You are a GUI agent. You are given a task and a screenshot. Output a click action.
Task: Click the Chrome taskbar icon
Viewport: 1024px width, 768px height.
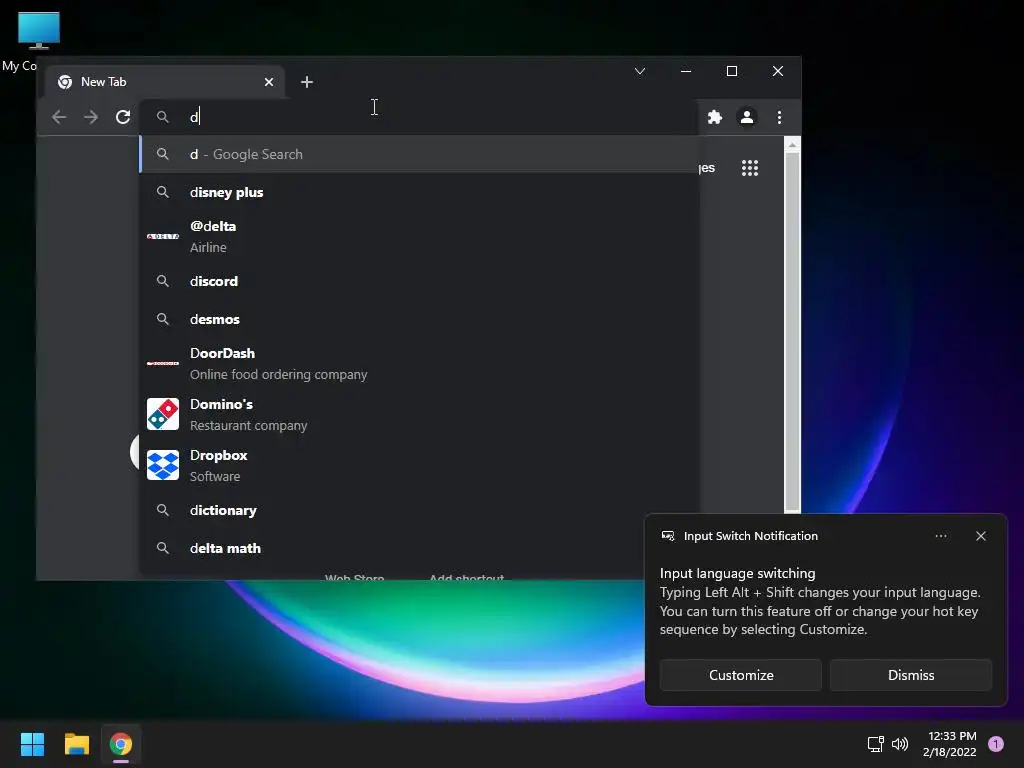(121, 744)
